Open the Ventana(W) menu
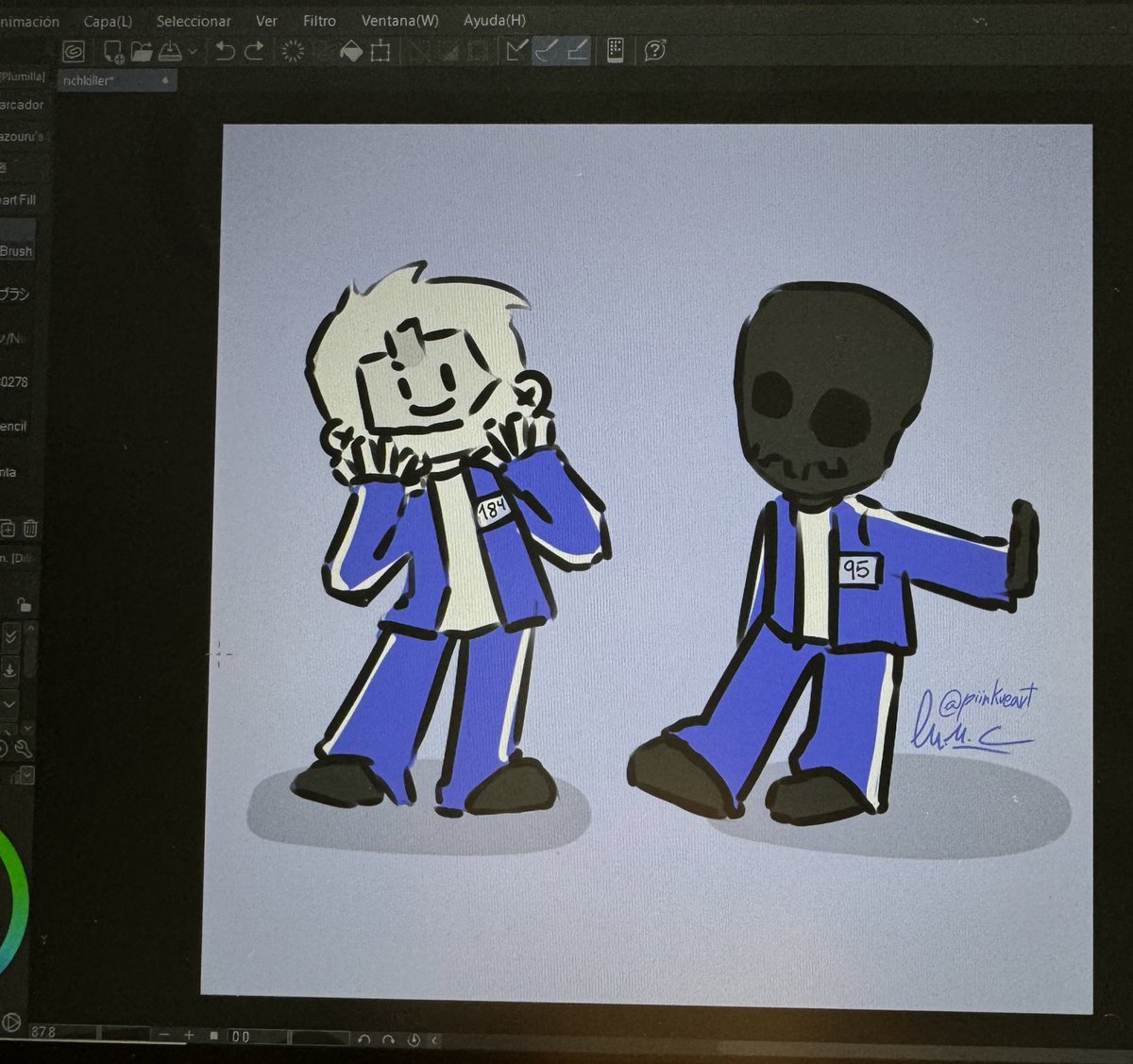This screenshot has width=1133, height=1064. 399,21
